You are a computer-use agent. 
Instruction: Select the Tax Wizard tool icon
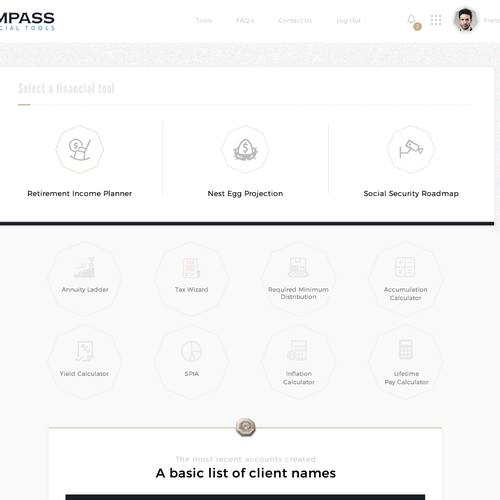[x=191, y=268]
